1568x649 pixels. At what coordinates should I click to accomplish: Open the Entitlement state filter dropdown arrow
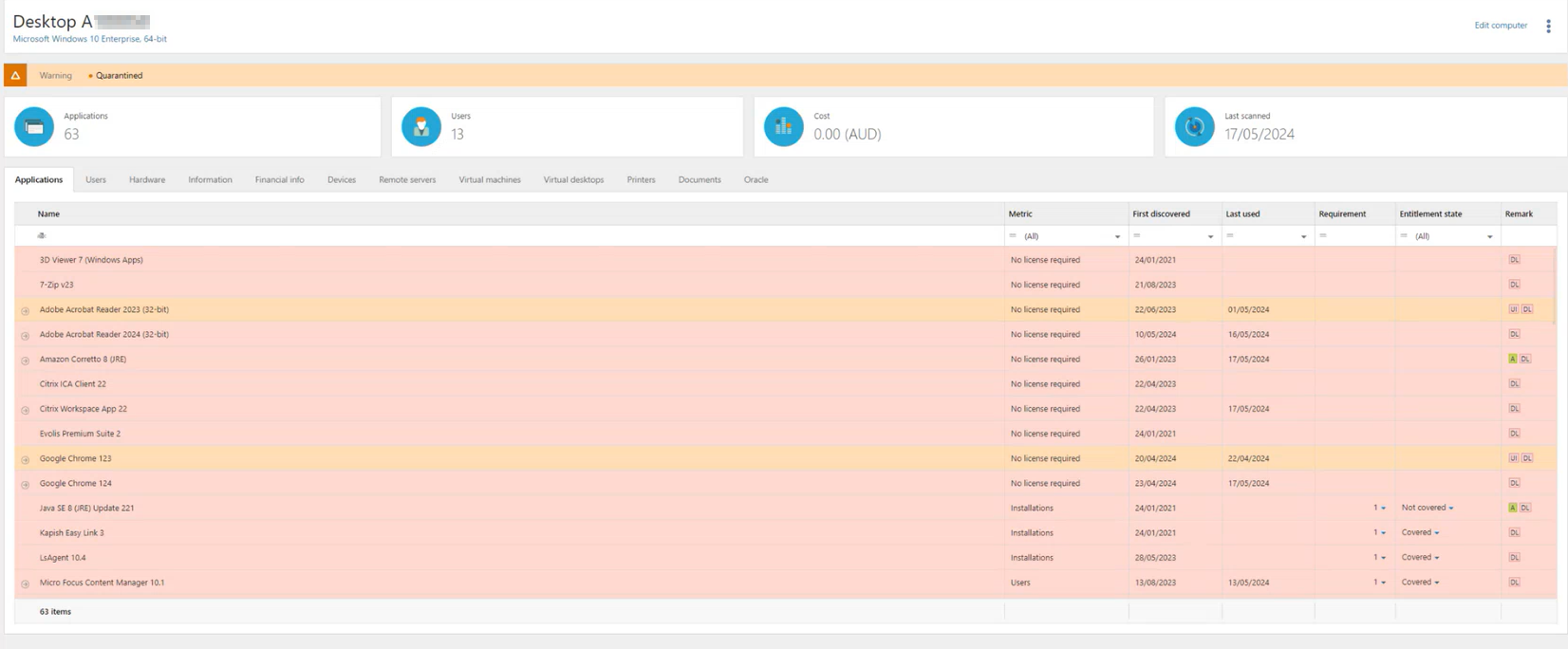(x=1489, y=236)
